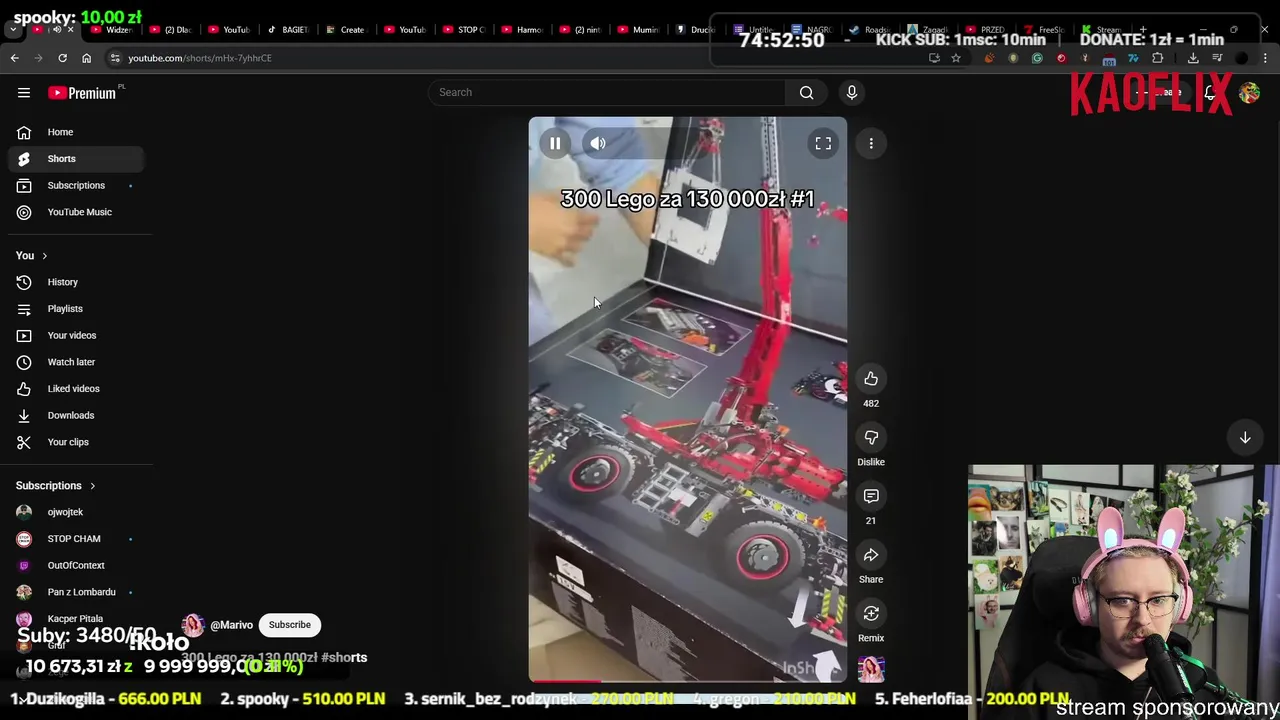
Task: Expand the Subscriptions section header
Action: tap(55, 486)
